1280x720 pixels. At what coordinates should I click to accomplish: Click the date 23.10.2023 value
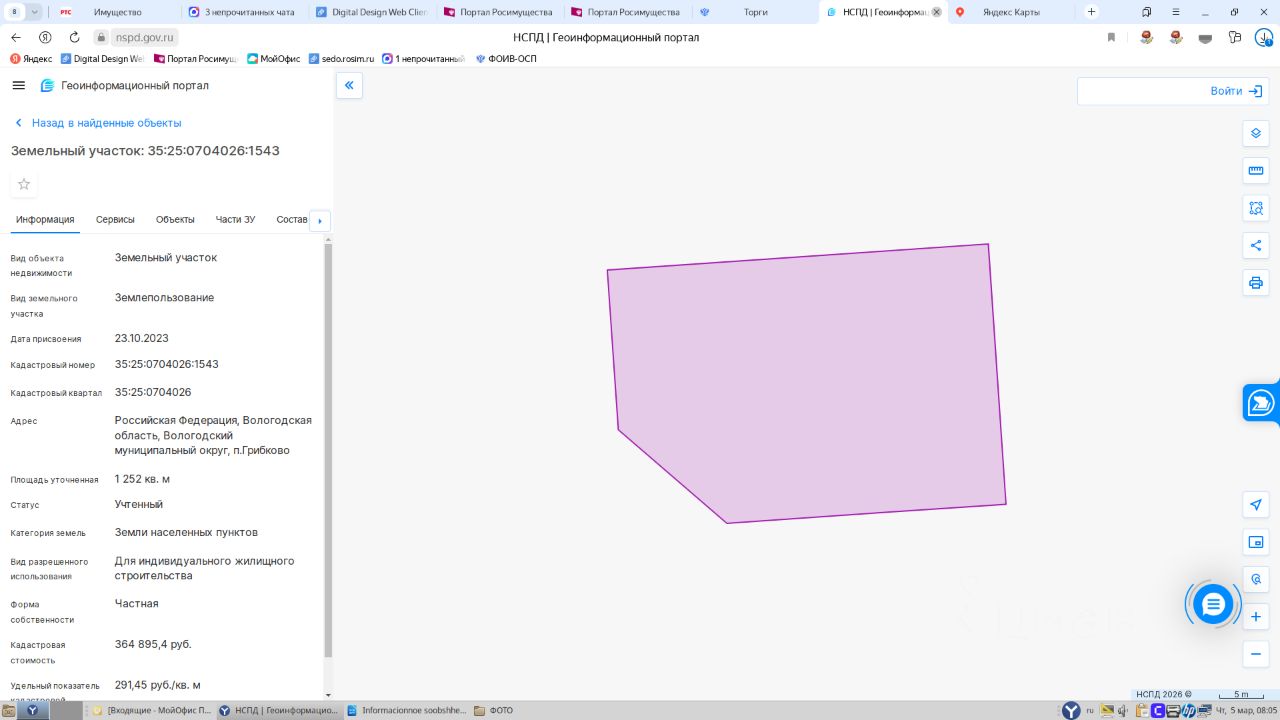142,338
